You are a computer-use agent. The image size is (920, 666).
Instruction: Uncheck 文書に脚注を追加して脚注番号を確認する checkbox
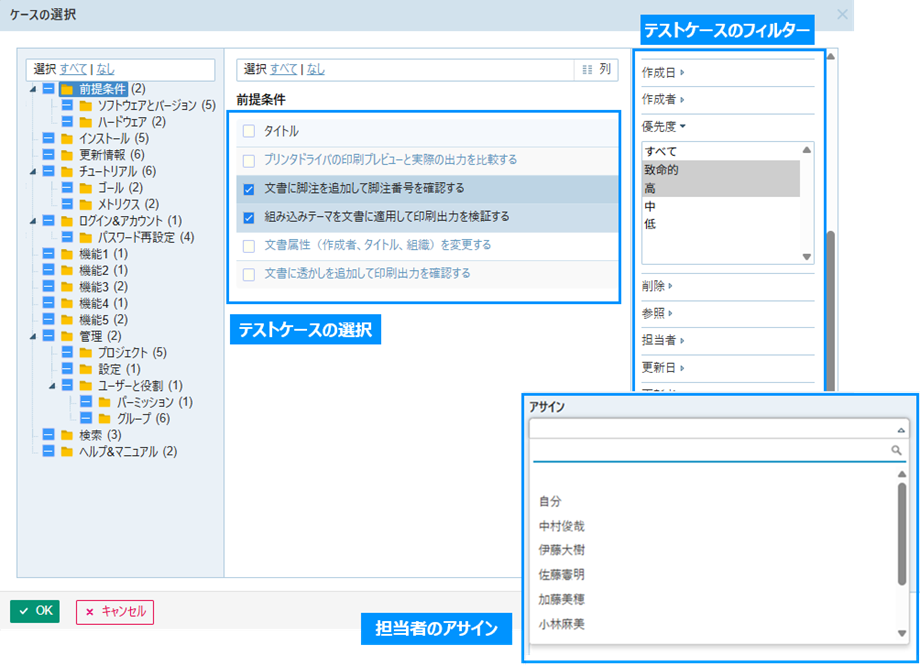point(249,188)
